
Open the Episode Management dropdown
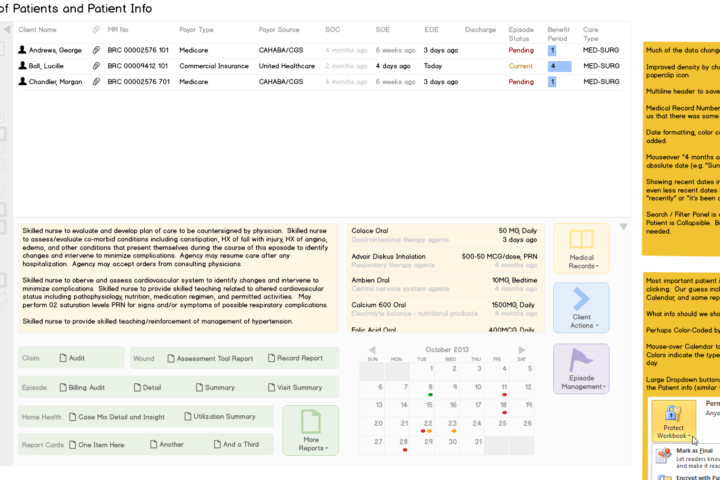(581, 368)
